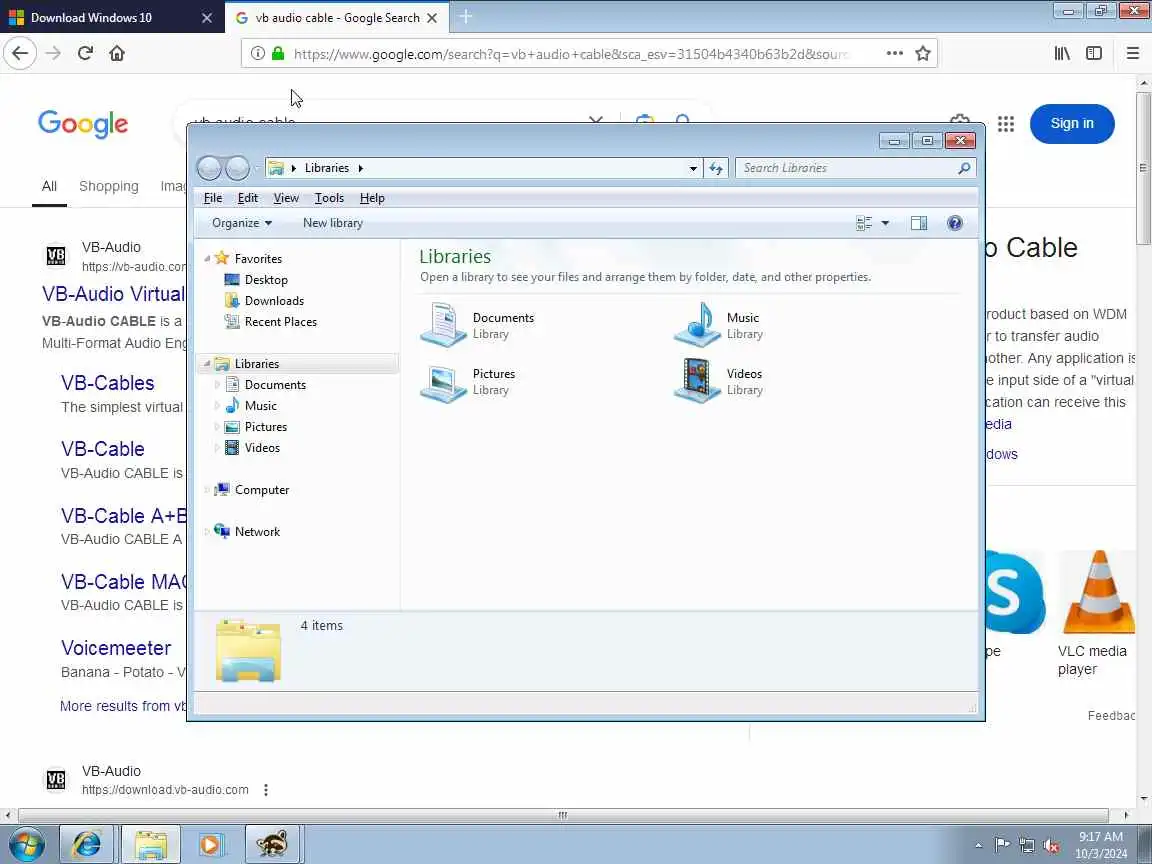Click the Explorer forward navigation button
The image size is (1152, 864).
(237, 168)
